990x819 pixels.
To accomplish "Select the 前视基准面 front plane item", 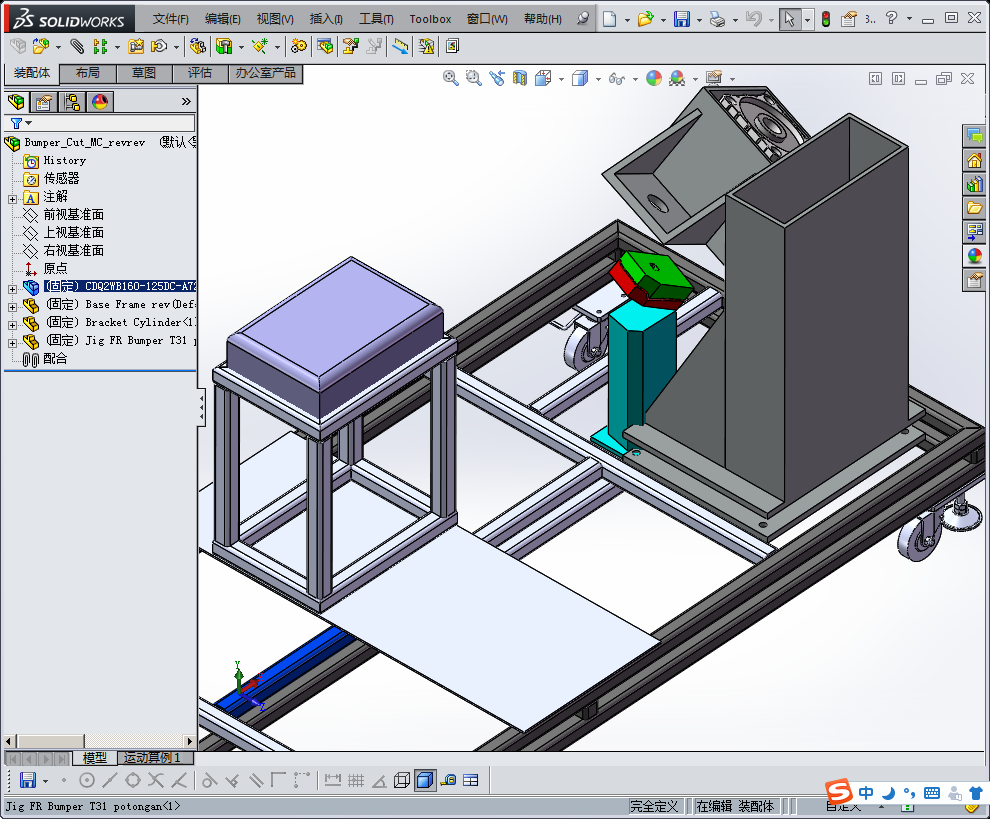I will 73,215.
